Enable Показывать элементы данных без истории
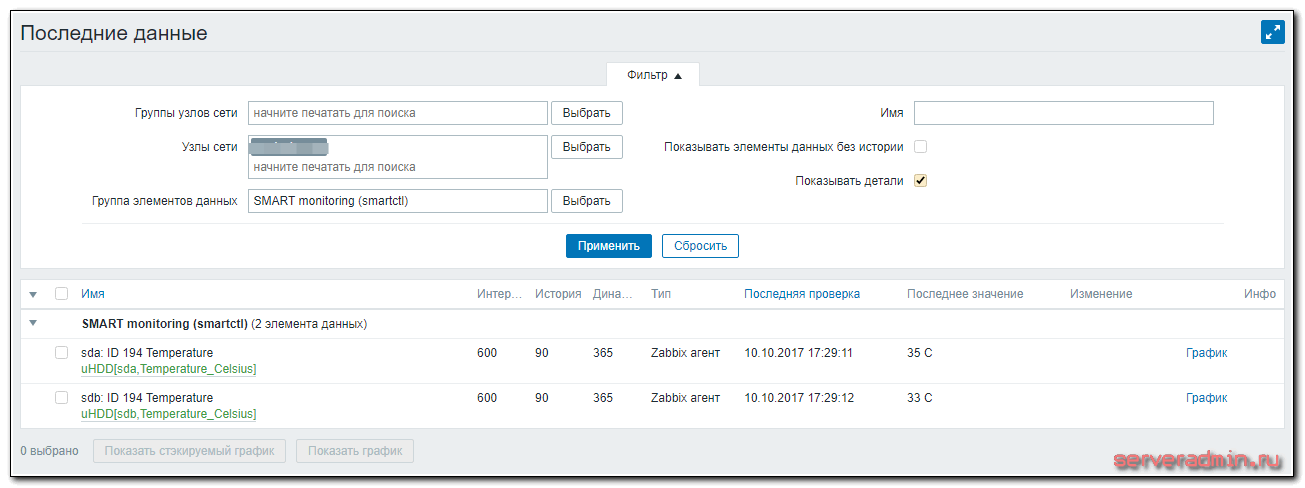Image resolution: width=1305 pixels, height=488 pixels. (x=921, y=147)
